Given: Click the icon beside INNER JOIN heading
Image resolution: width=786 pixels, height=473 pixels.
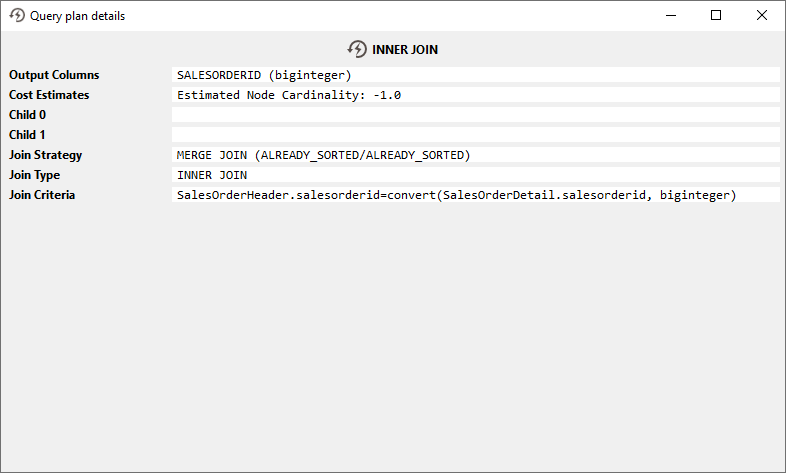Looking at the screenshot, I should click(x=357, y=49).
